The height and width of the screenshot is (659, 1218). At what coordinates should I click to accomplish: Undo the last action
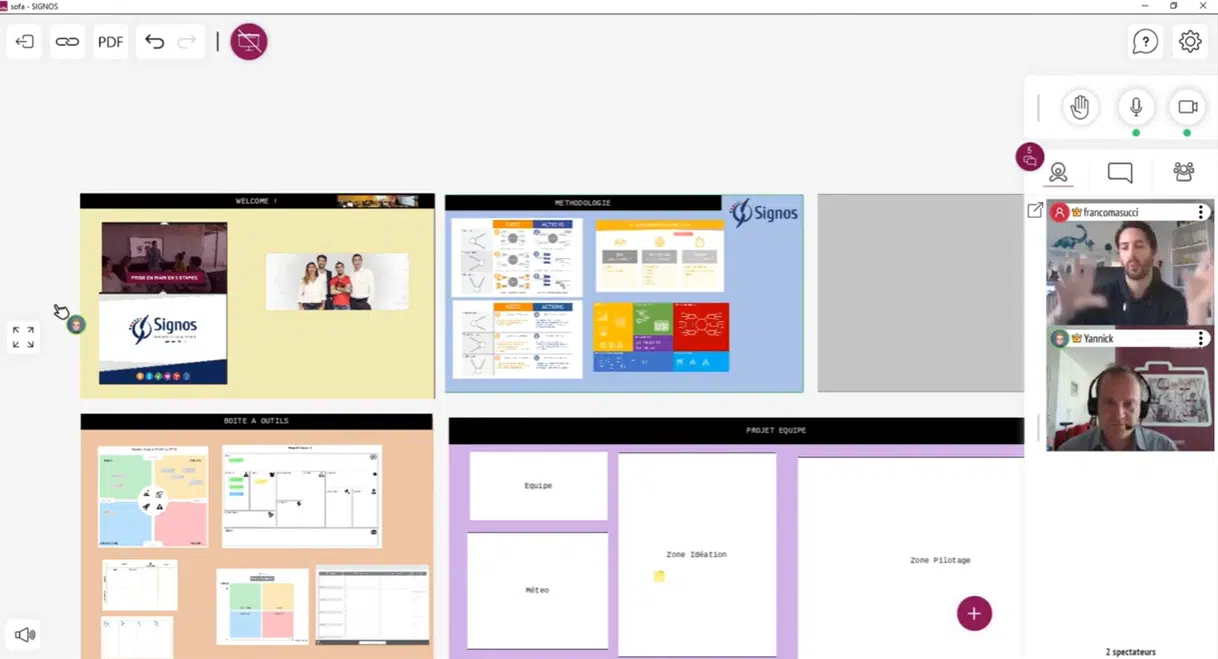coord(154,42)
